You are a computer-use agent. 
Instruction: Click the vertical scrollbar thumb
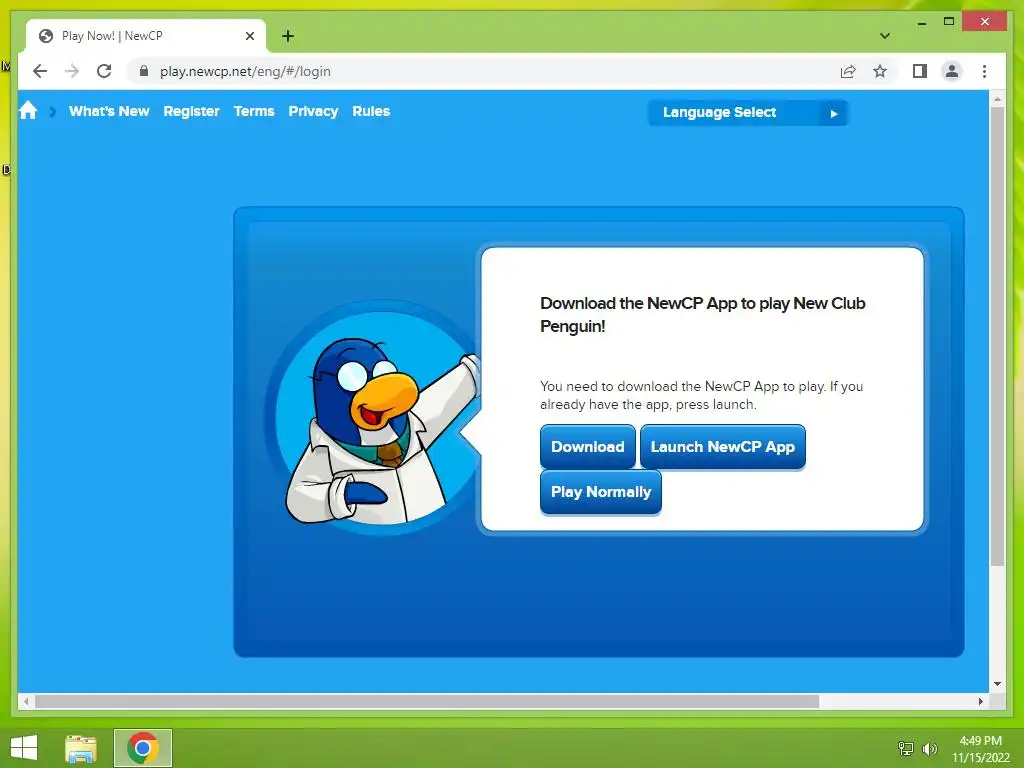click(997, 336)
